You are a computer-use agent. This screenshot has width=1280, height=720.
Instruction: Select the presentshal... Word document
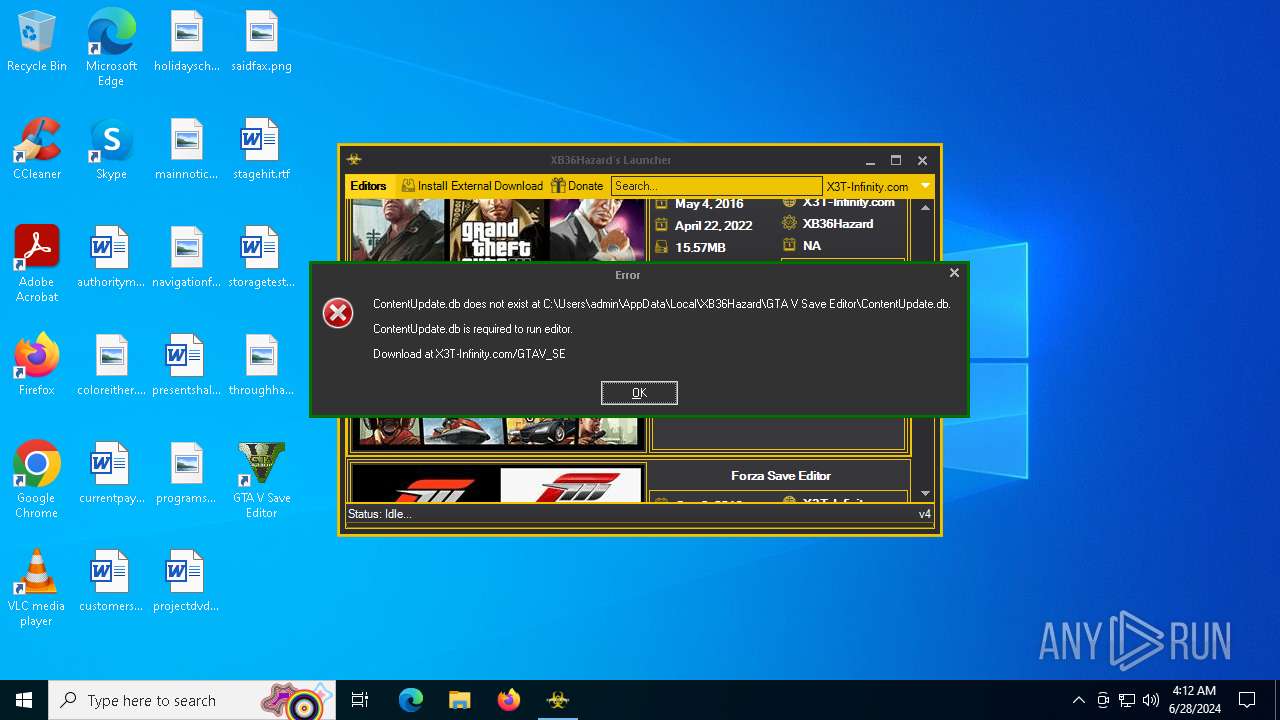187,366
